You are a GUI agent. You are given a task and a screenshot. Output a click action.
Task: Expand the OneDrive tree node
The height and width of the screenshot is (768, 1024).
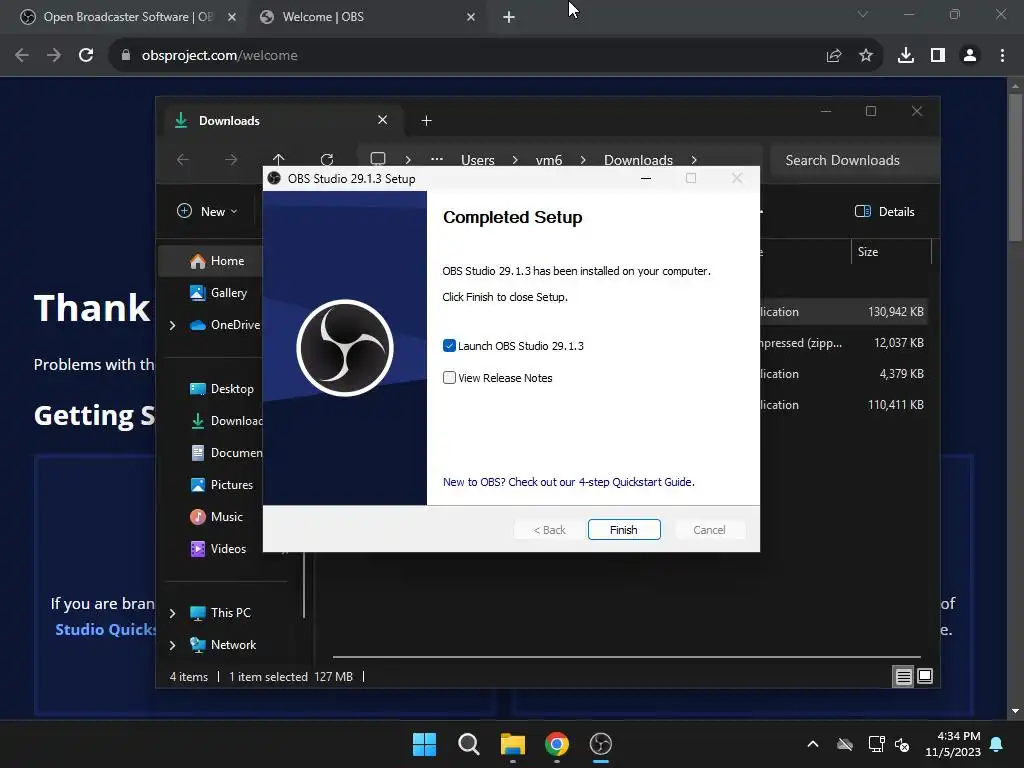[172, 325]
